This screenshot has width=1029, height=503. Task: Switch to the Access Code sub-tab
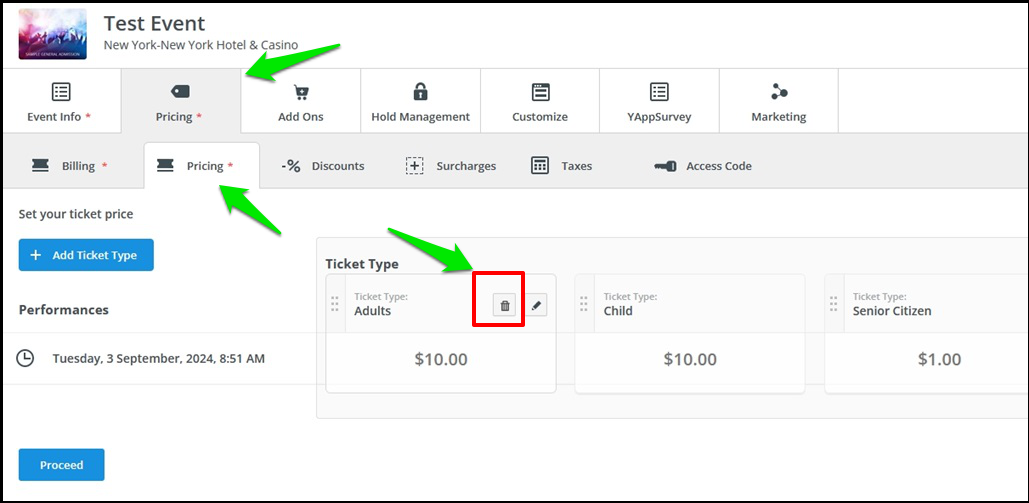[x=703, y=166]
